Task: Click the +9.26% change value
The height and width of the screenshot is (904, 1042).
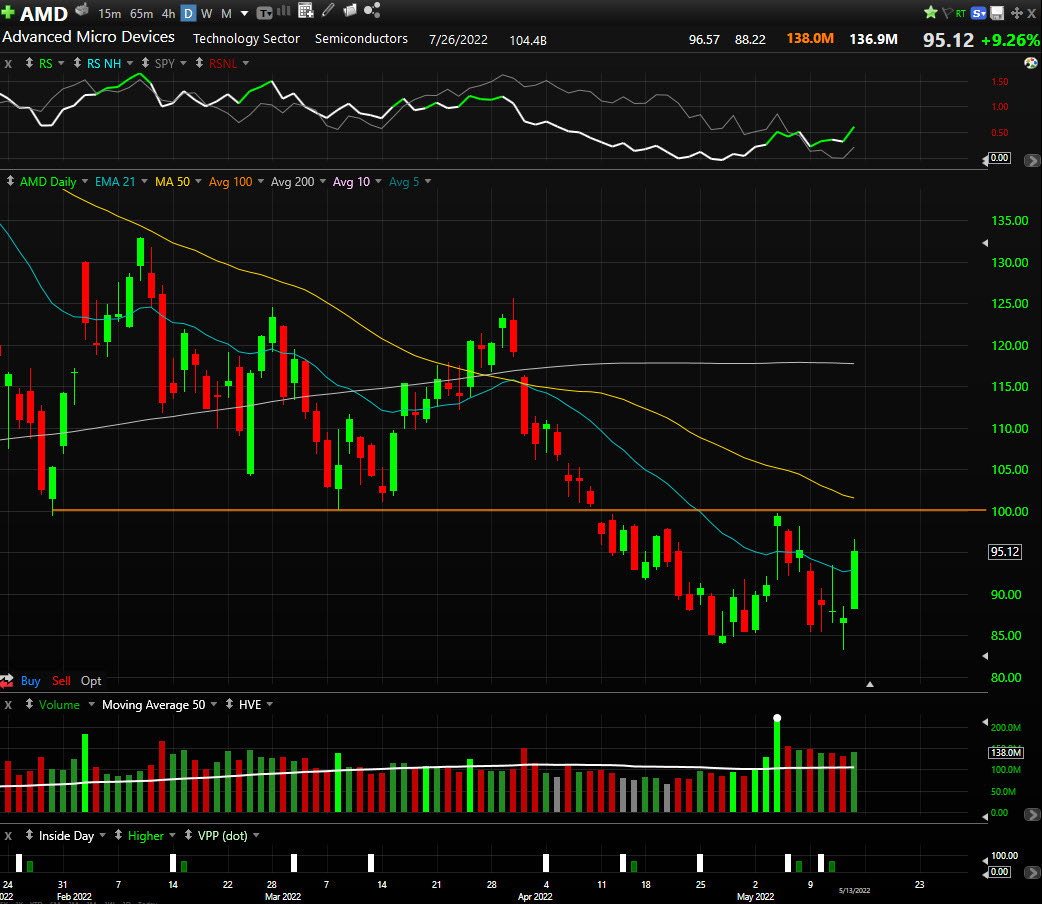Action: tap(1010, 40)
